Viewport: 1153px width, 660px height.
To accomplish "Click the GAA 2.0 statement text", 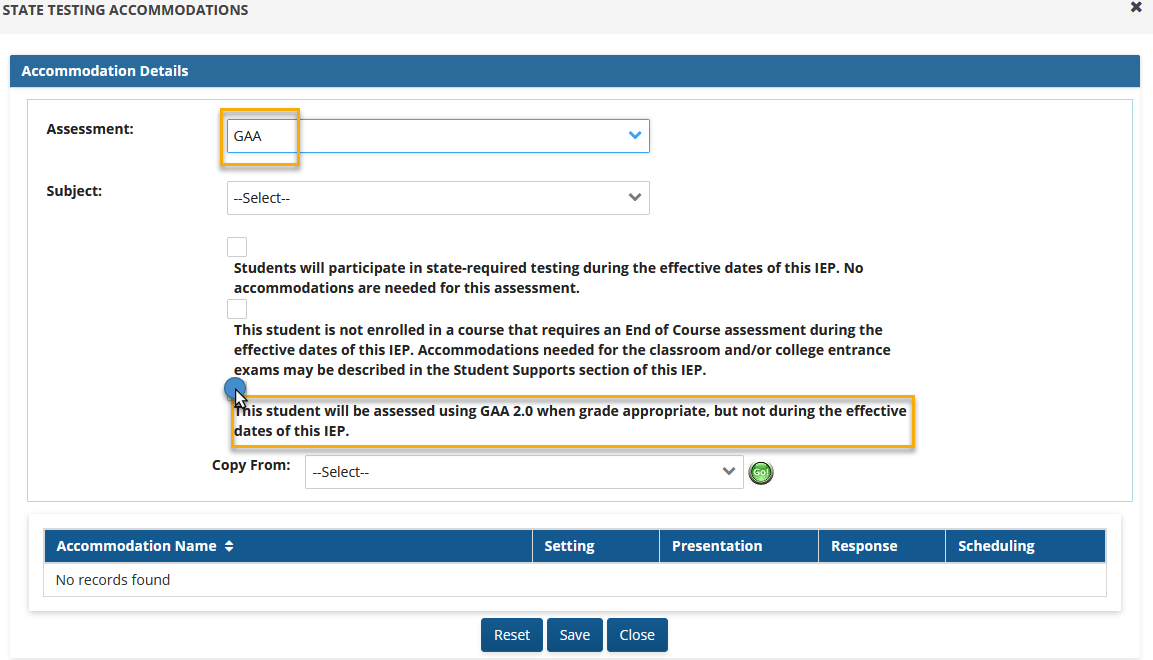I will (570, 421).
